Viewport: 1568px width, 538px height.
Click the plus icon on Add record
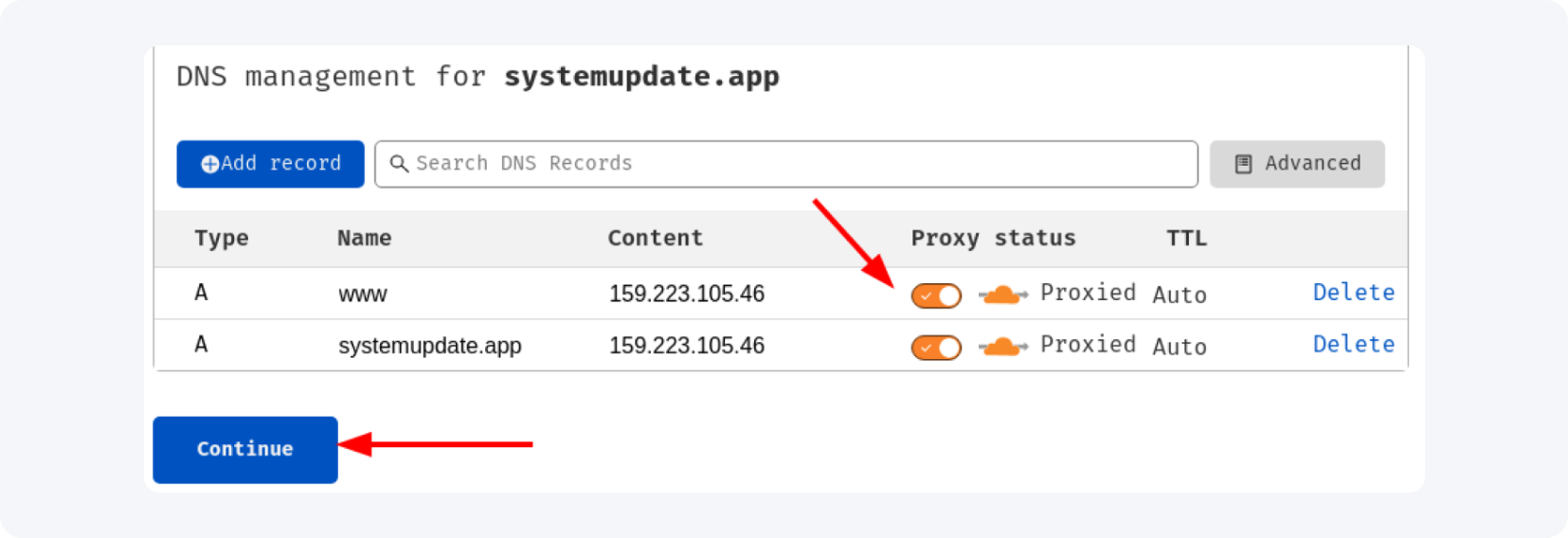click(x=209, y=164)
